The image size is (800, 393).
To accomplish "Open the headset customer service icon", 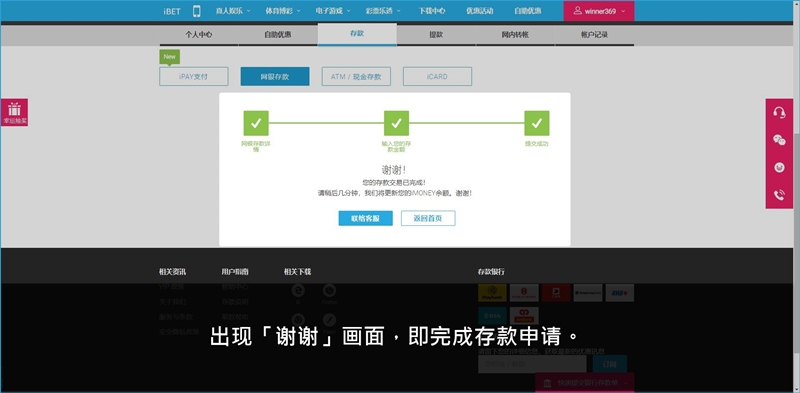I will click(x=779, y=113).
